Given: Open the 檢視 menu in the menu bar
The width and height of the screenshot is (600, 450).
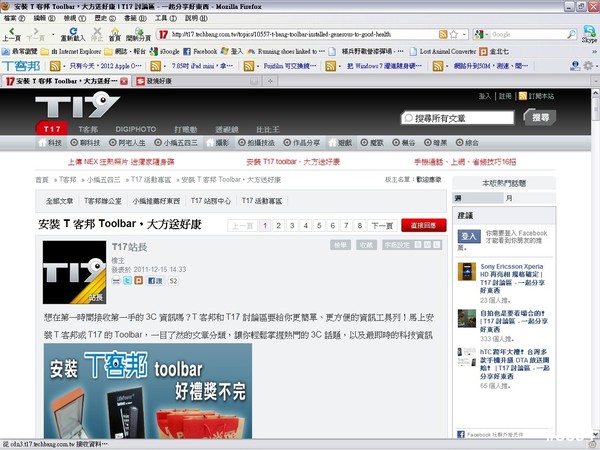Looking at the screenshot, I should tap(69, 18).
